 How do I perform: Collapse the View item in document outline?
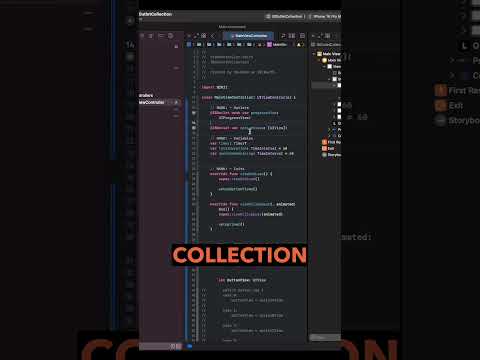(x=324, y=67)
